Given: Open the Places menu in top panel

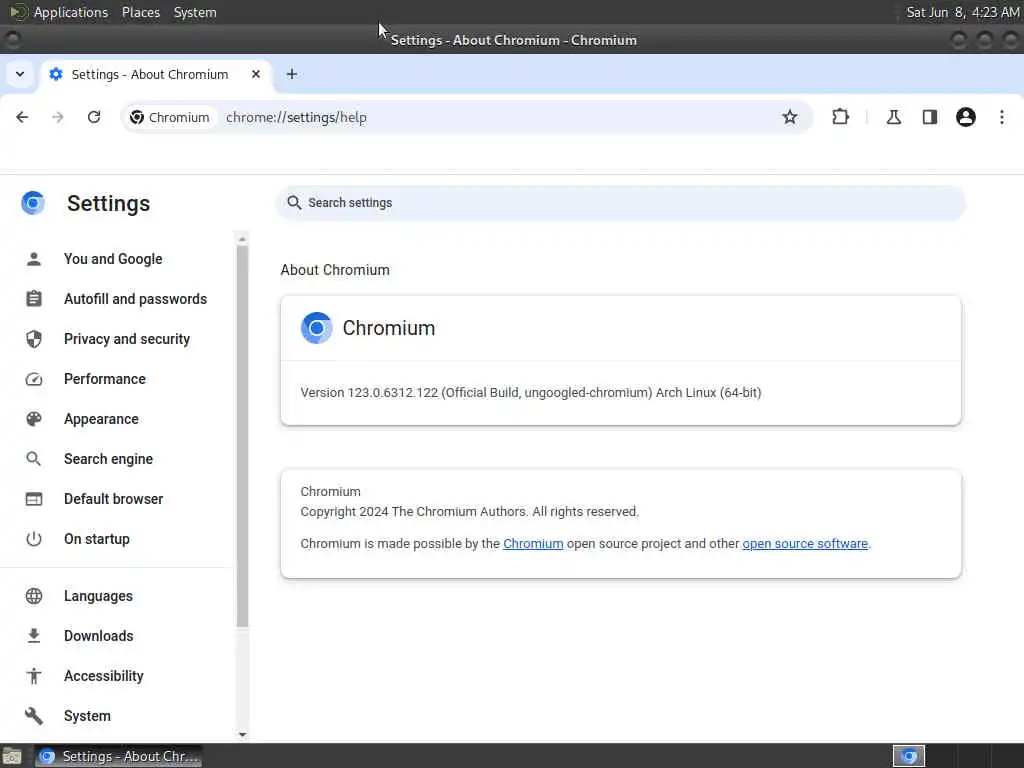Looking at the screenshot, I should pyautogui.click(x=141, y=12).
